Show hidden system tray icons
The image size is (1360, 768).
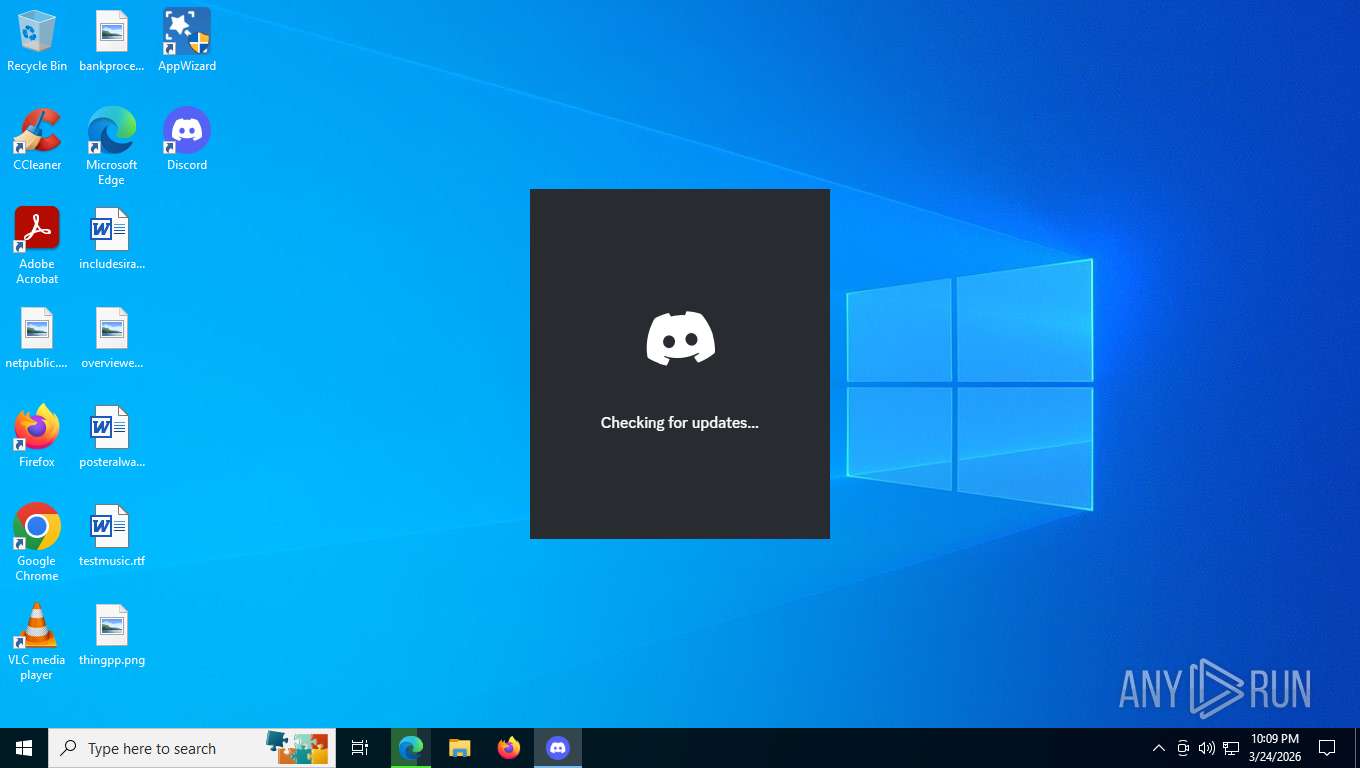click(x=1159, y=748)
